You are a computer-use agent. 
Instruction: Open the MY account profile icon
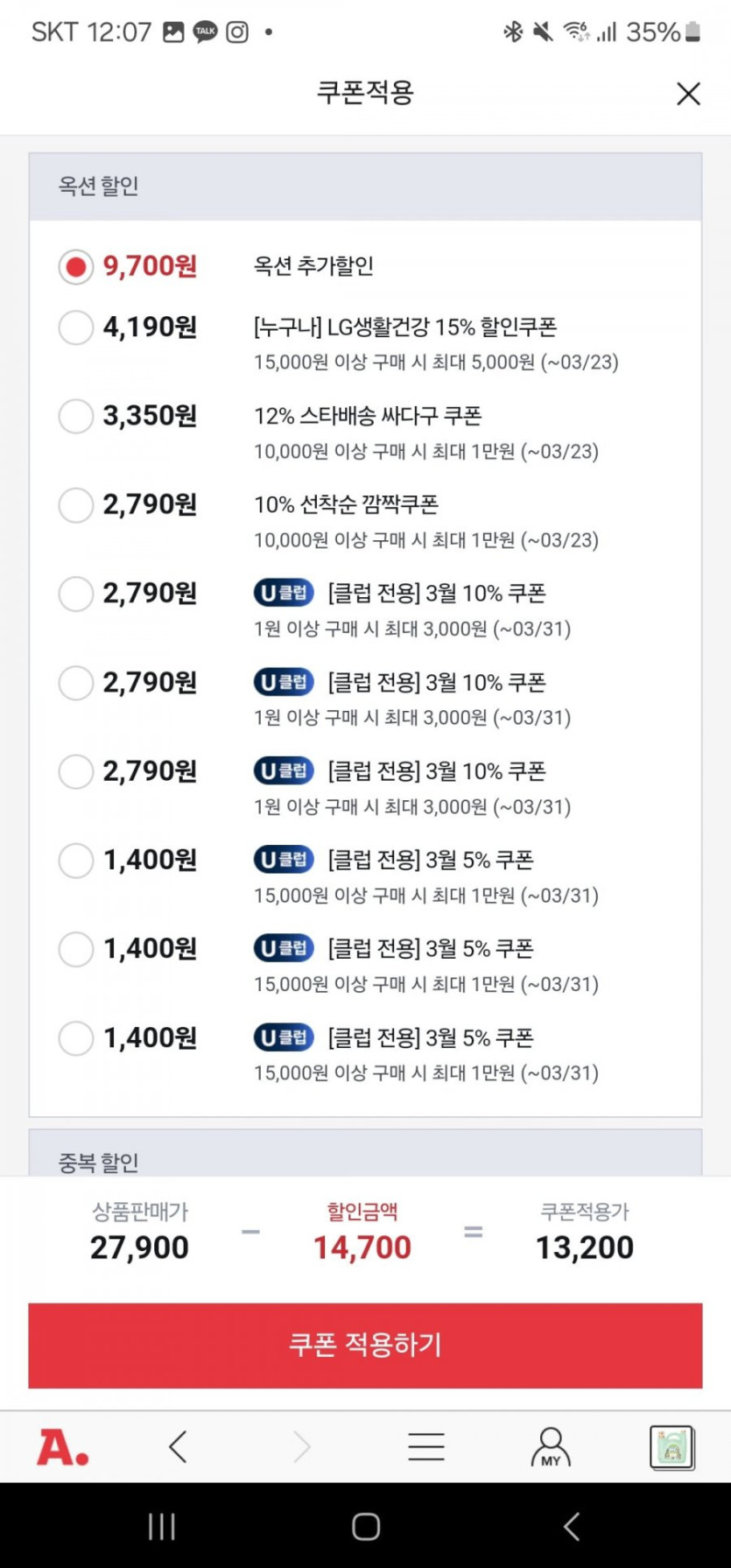[x=551, y=1447]
